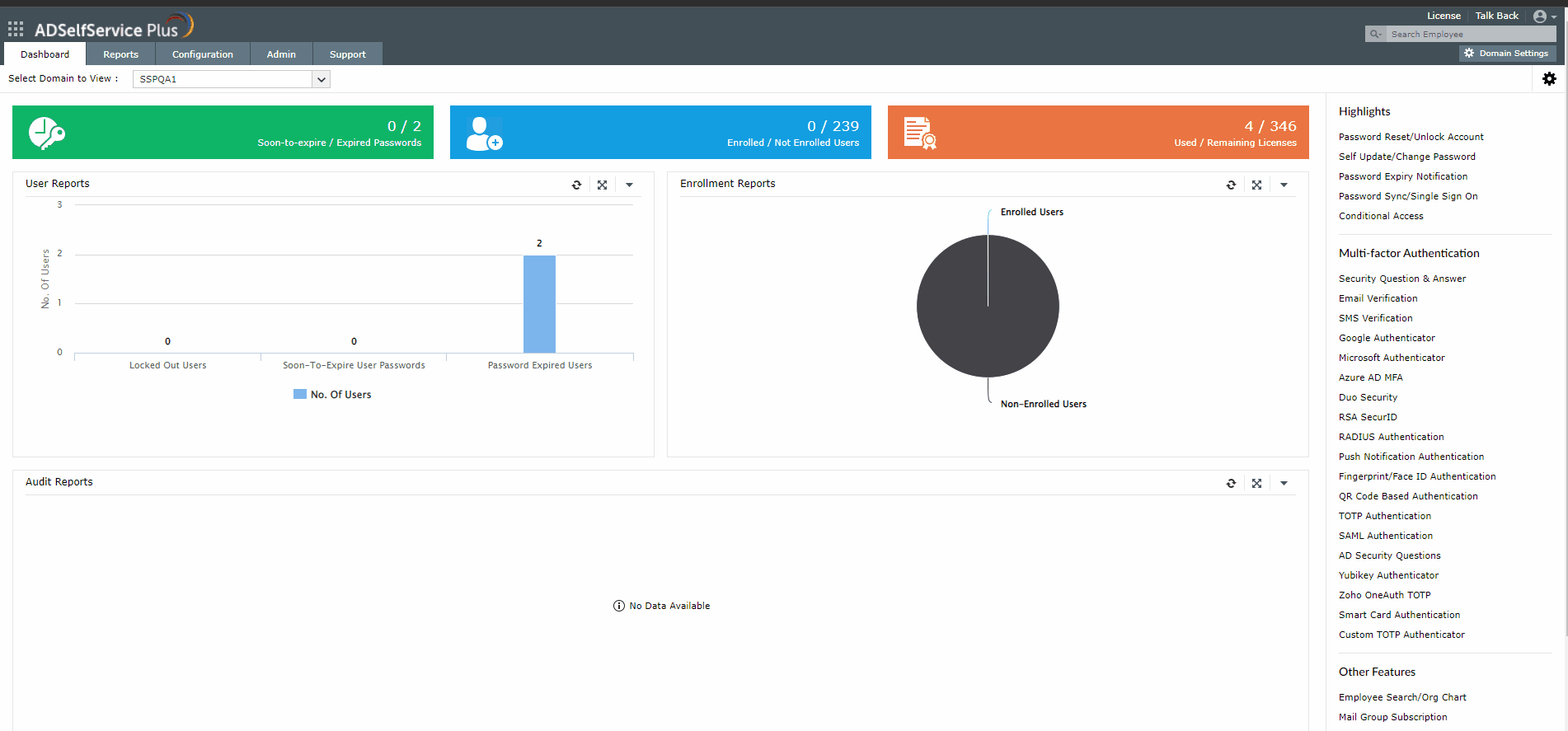The width and height of the screenshot is (1568, 731).
Task: Switch to the Reports tab
Action: (x=120, y=54)
